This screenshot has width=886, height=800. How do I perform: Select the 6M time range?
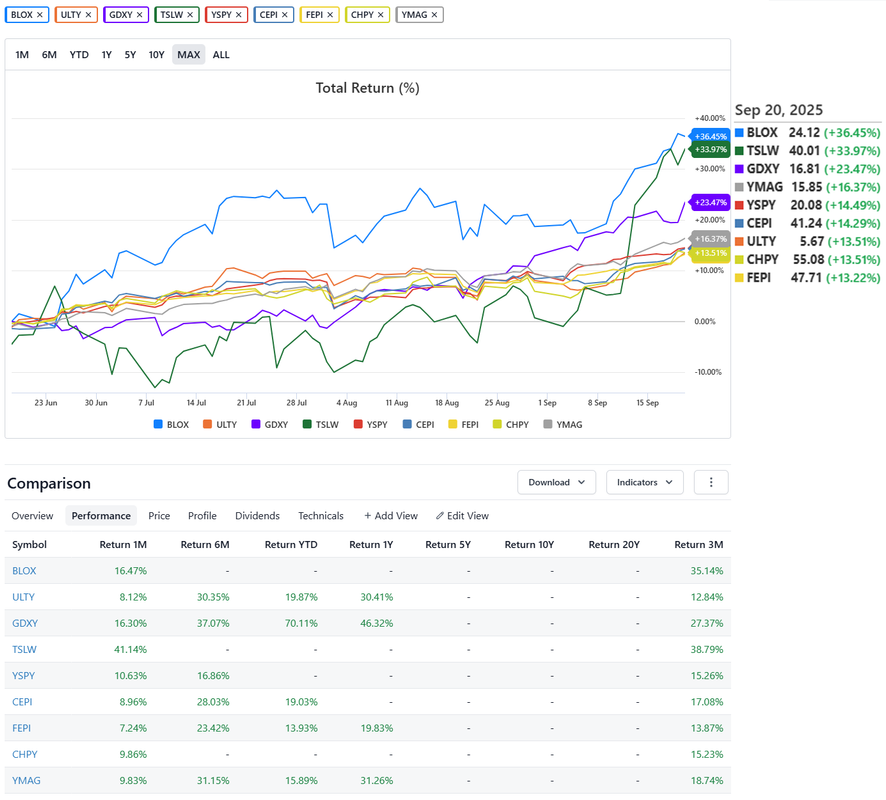49,55
